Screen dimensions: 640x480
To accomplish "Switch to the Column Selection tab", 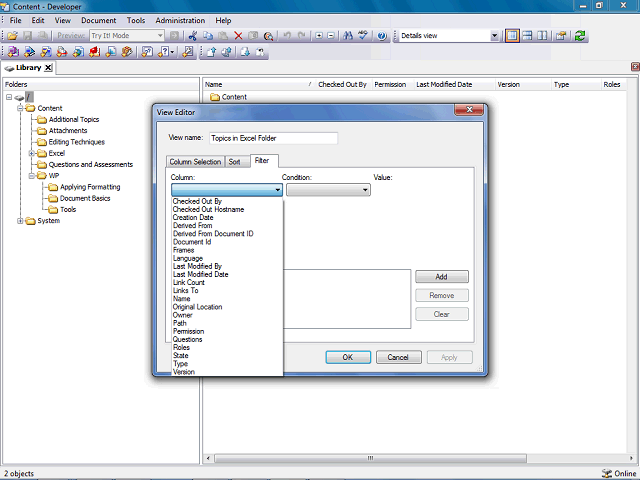I will tap(195, 162).
